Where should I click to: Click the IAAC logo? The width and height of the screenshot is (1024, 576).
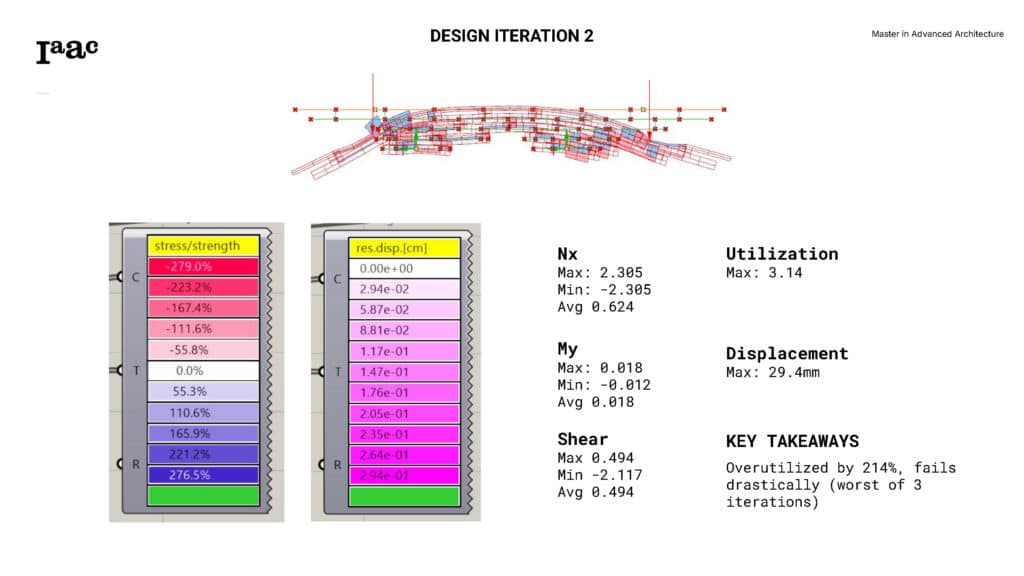coord(67,51)
